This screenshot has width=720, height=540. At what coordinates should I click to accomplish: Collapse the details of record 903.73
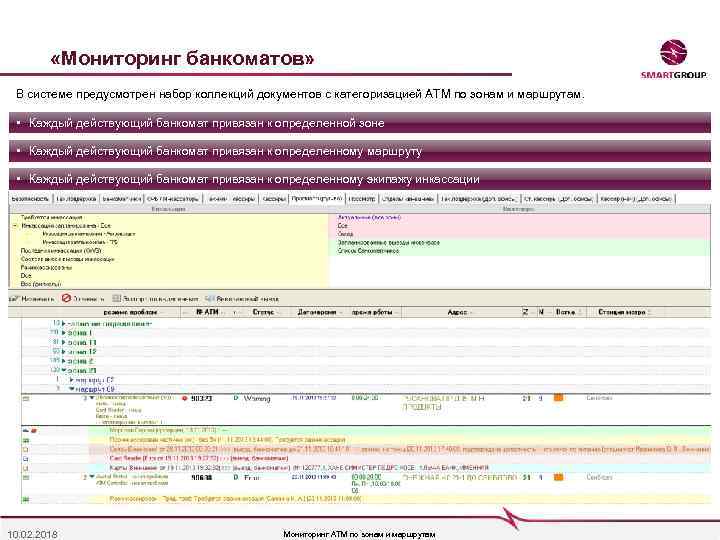point(92,398)
